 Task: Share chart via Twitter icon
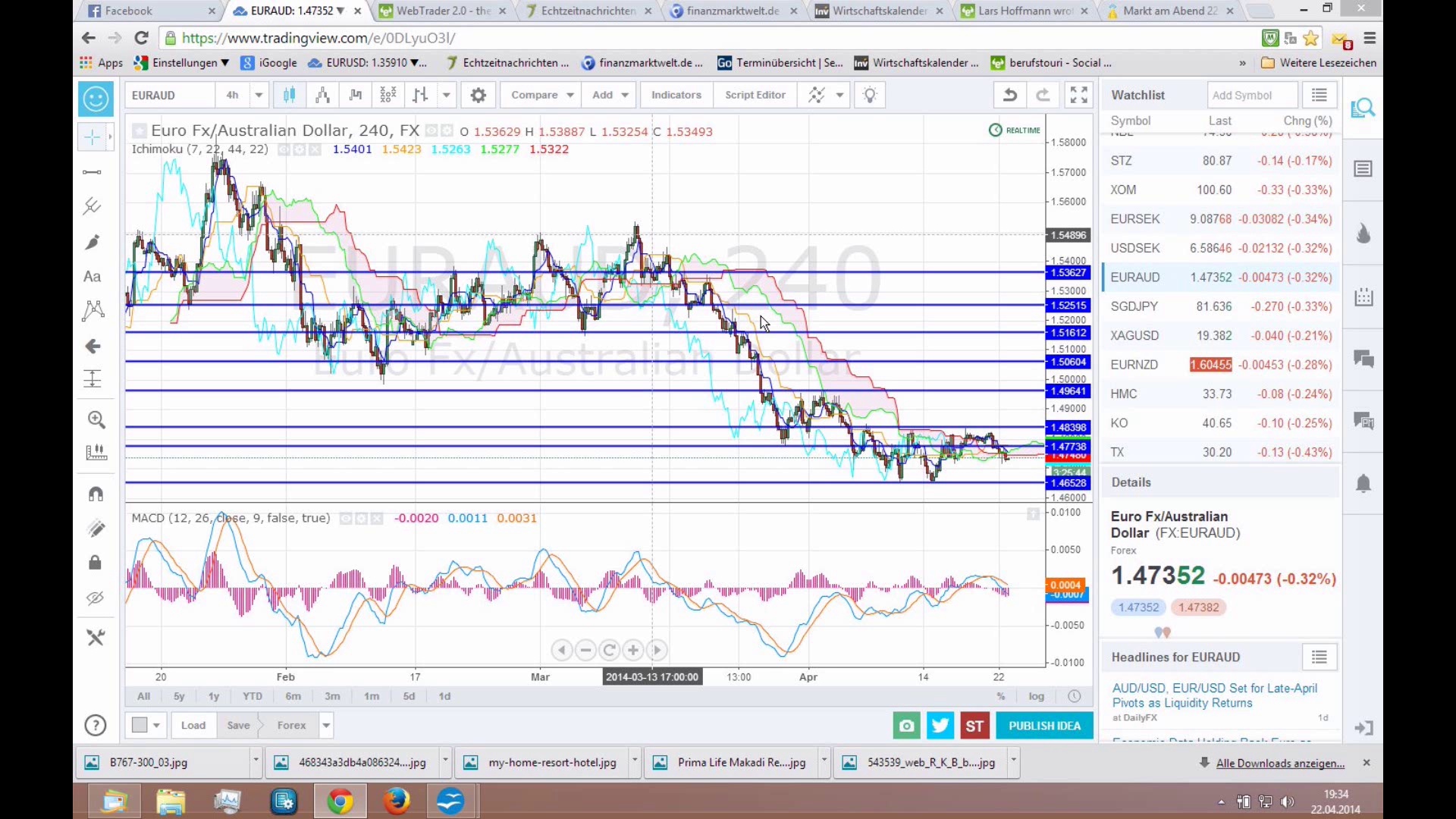940,726
